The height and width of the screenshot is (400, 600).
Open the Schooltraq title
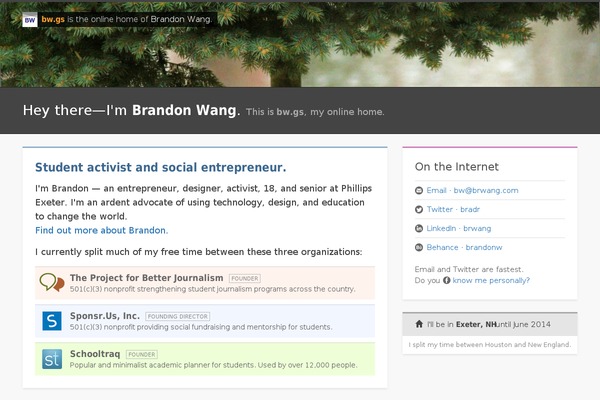[95, 354]
